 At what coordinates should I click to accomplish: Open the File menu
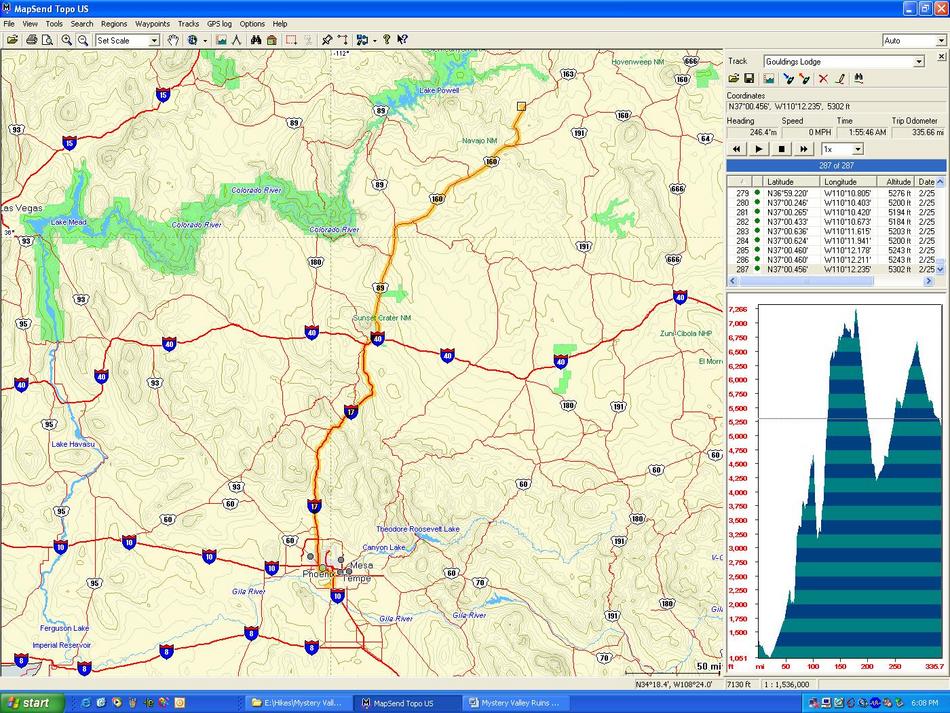pyautogui.click(x=9, y=24)
